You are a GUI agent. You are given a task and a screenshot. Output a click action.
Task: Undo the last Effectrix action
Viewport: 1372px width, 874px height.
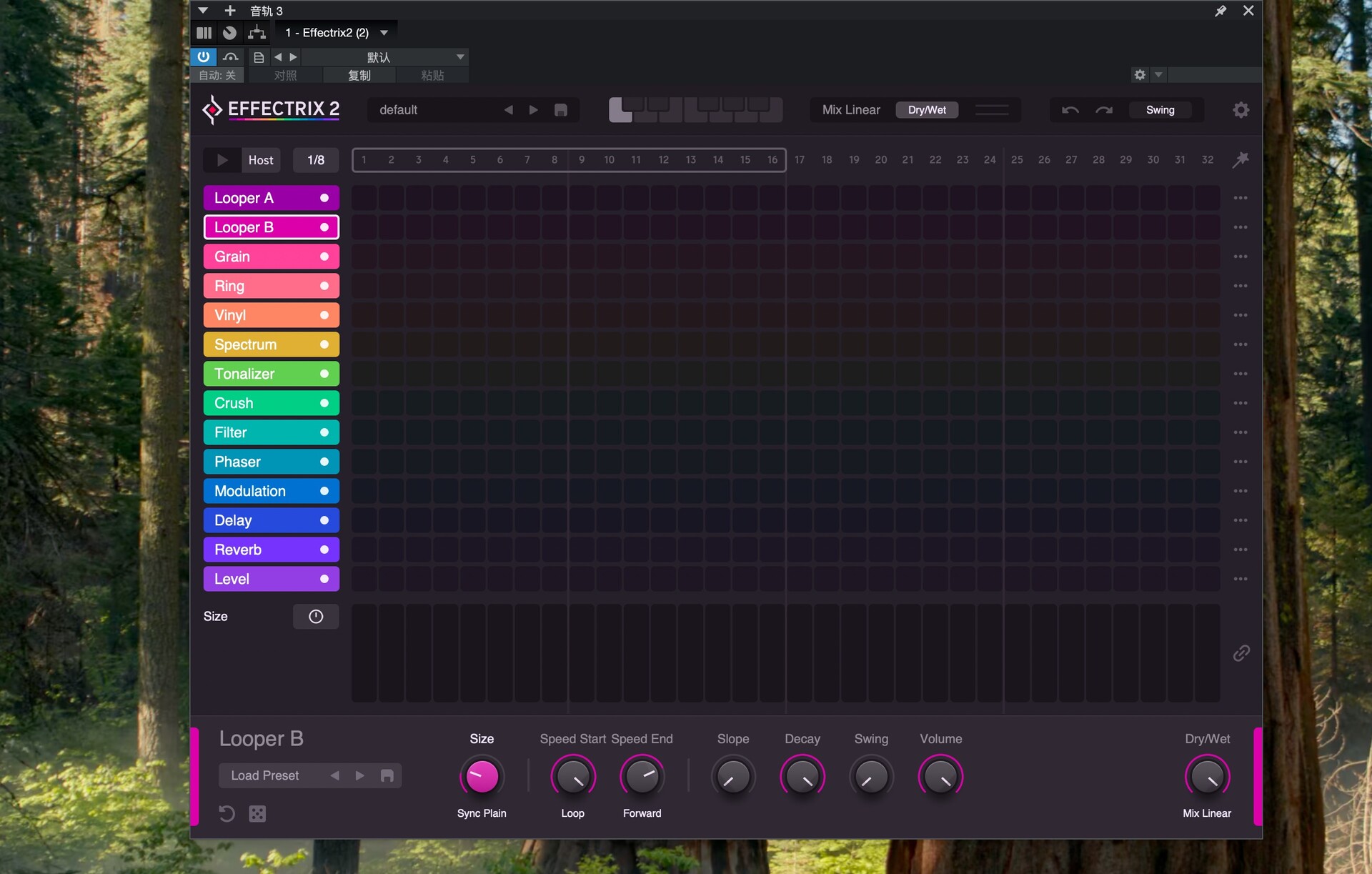[1070, 110]
